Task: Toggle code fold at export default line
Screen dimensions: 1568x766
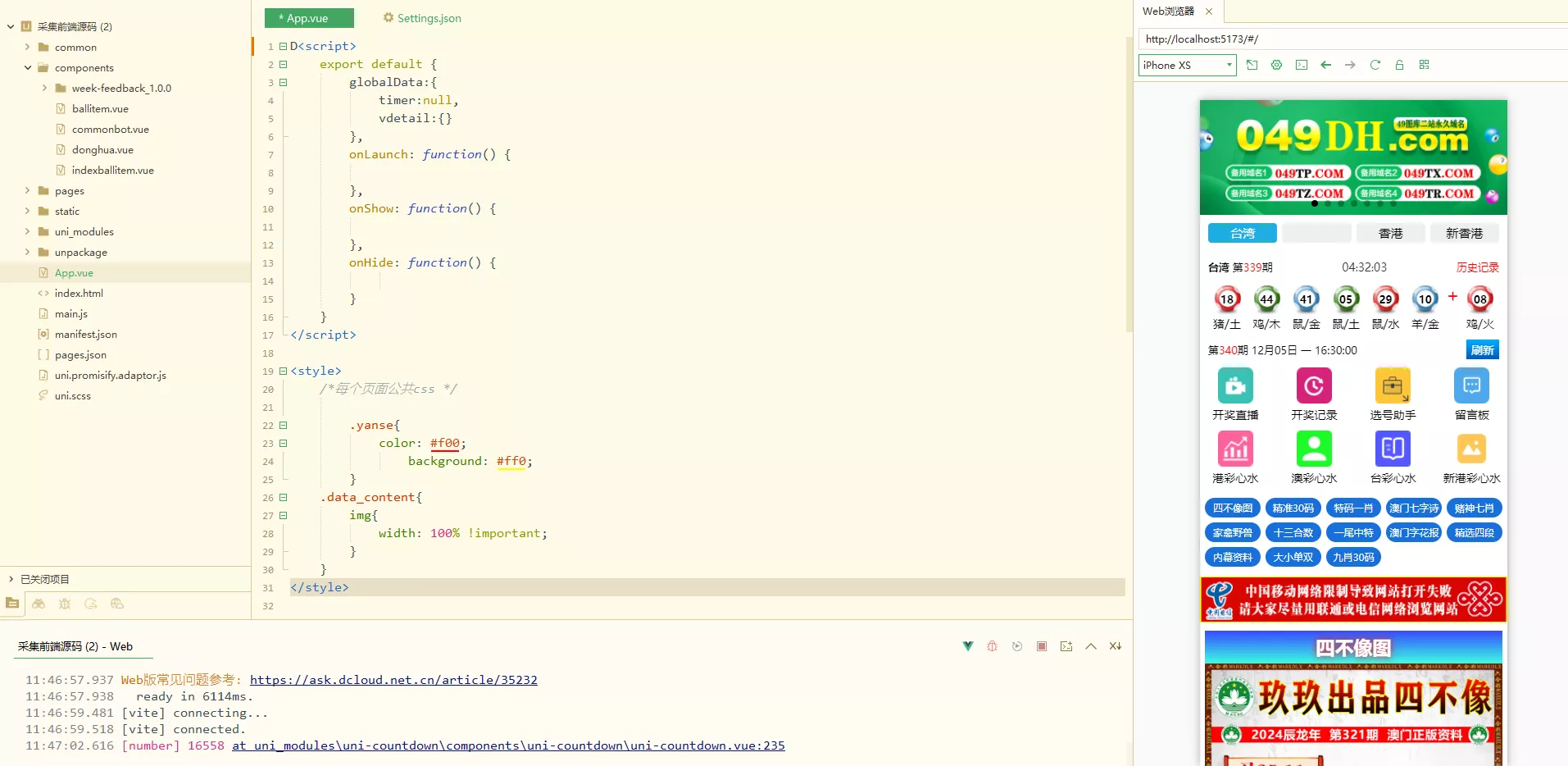Action: click(x=283, y=65)
